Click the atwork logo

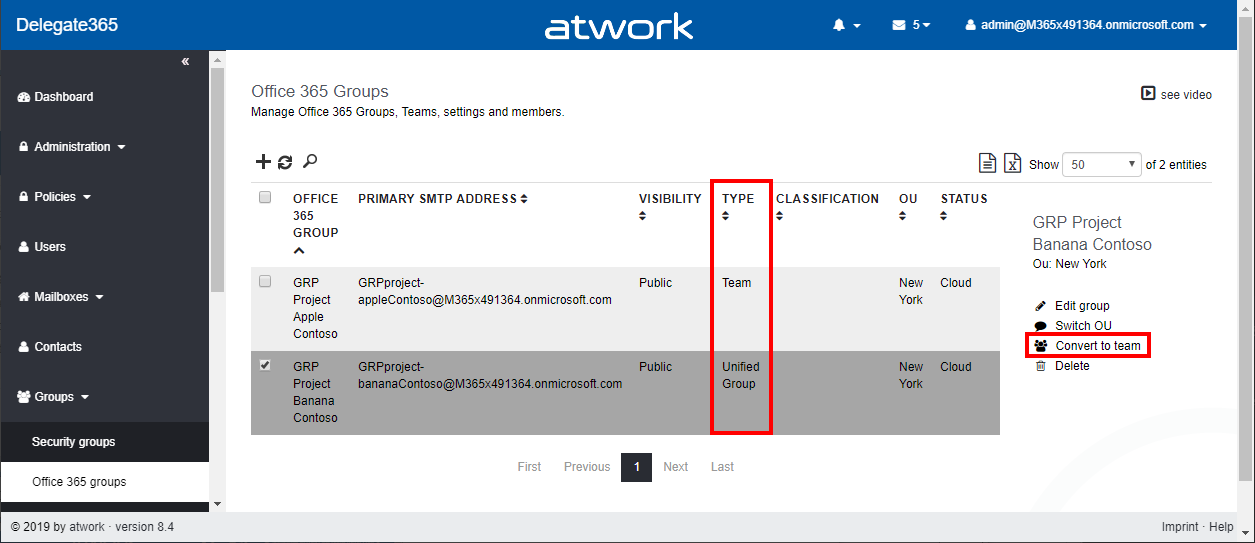click(x=618, y=26)
